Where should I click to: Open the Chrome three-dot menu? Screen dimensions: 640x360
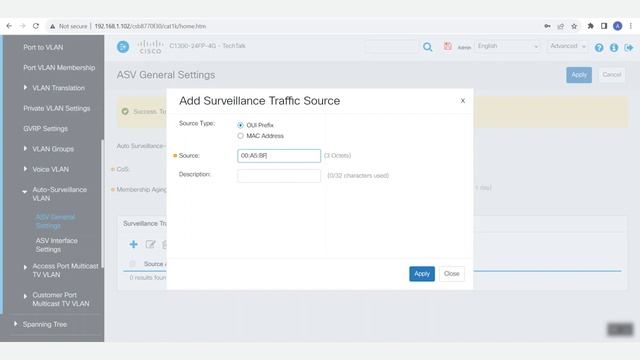click(631, 26)
